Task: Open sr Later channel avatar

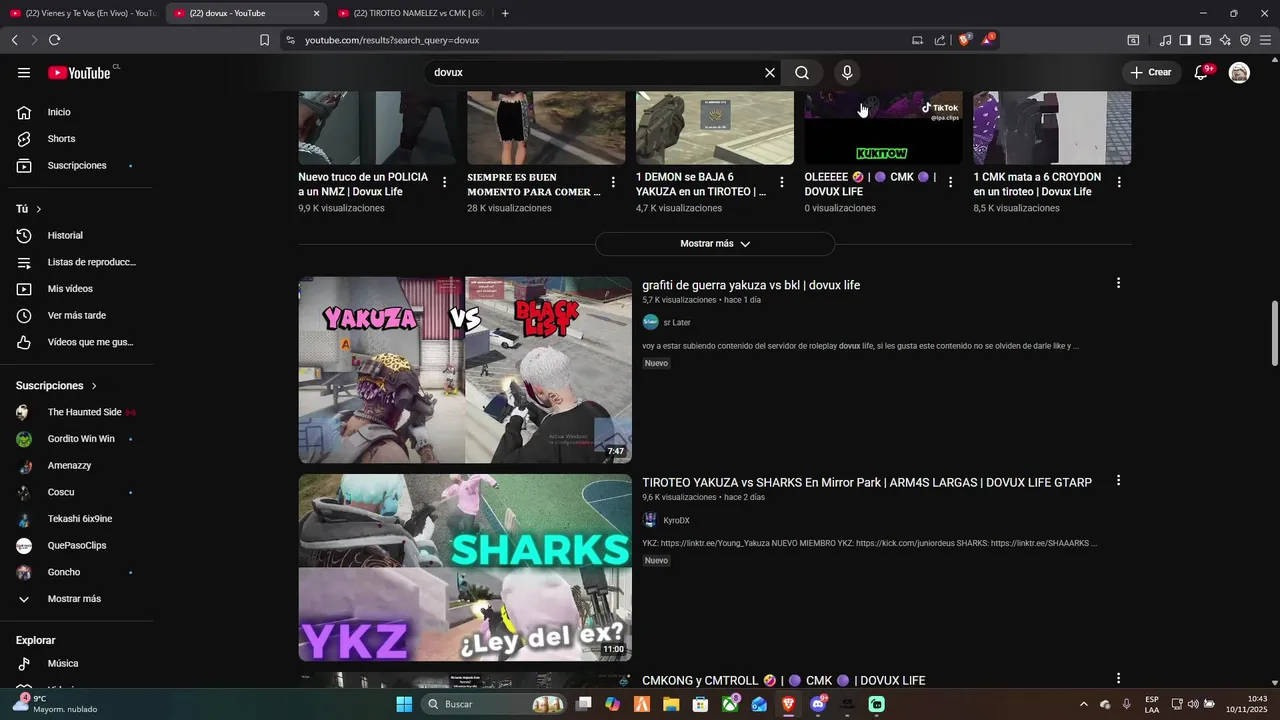Action: [650, 322]
